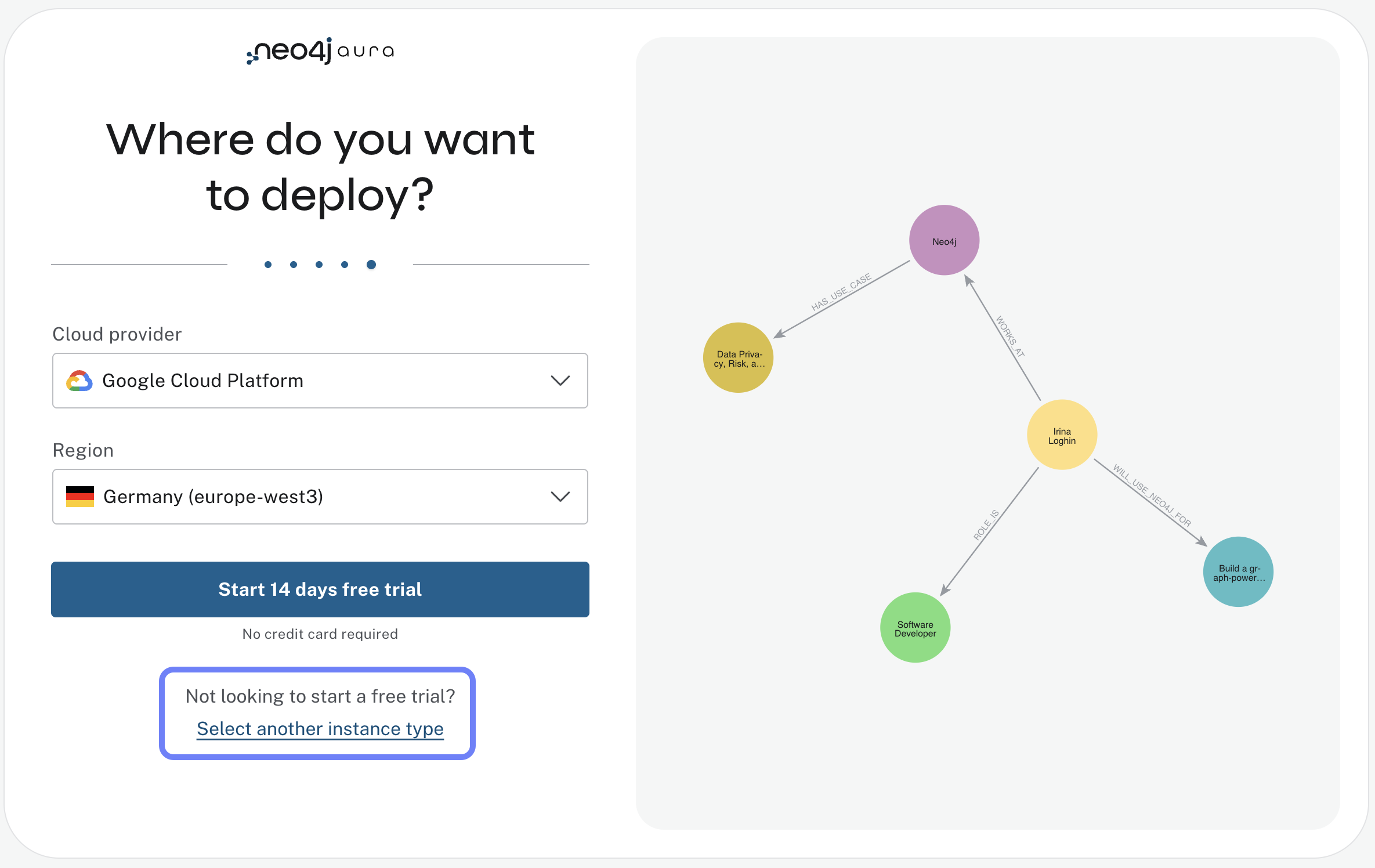Viewport: 1375px width, 868px height.
Task: Click the German flag icon in Region field
Action: [80, 497]
